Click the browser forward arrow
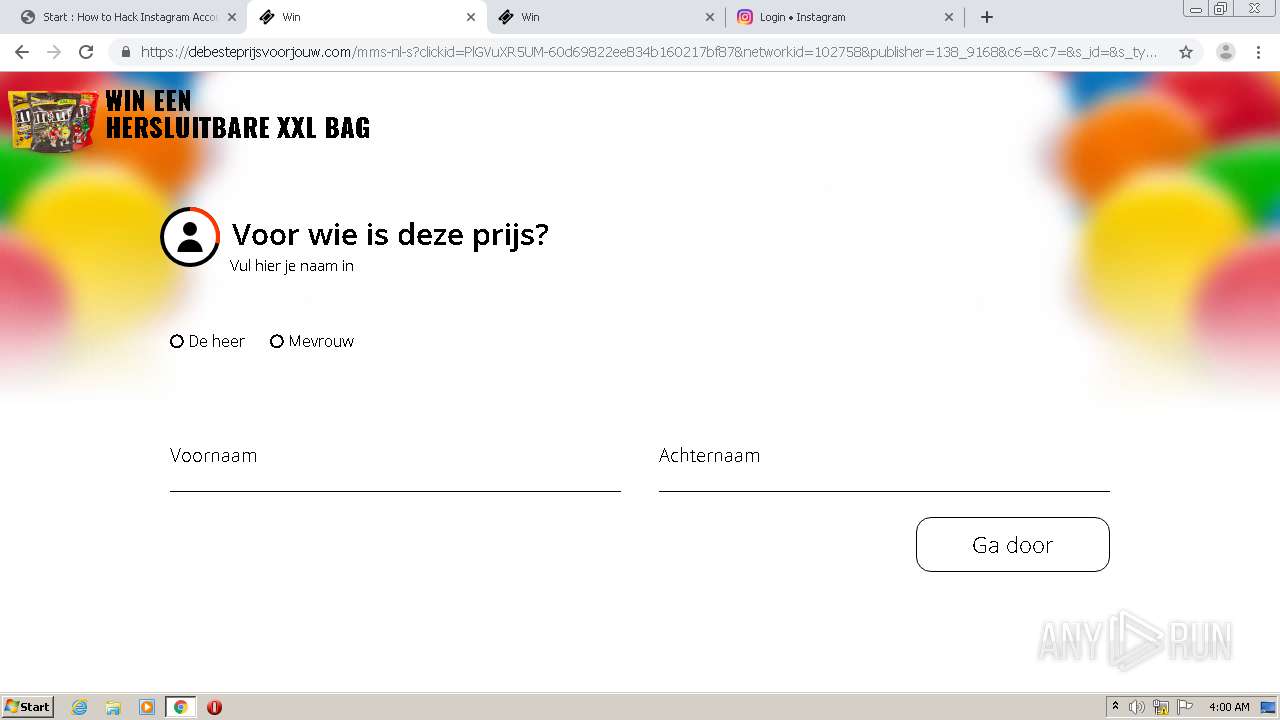 click(x=54, y=52)
